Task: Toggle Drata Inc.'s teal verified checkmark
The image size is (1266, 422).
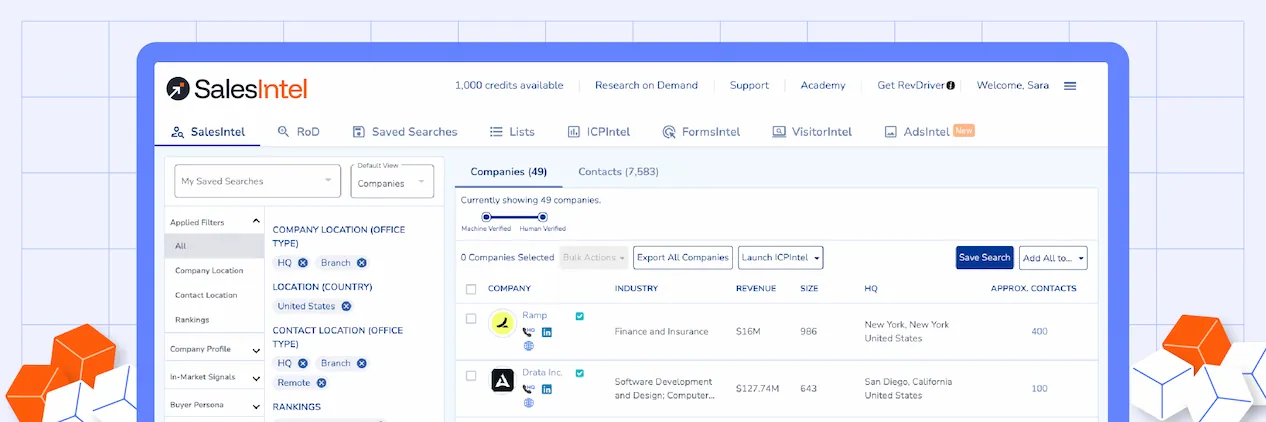Action: point(580,373)
